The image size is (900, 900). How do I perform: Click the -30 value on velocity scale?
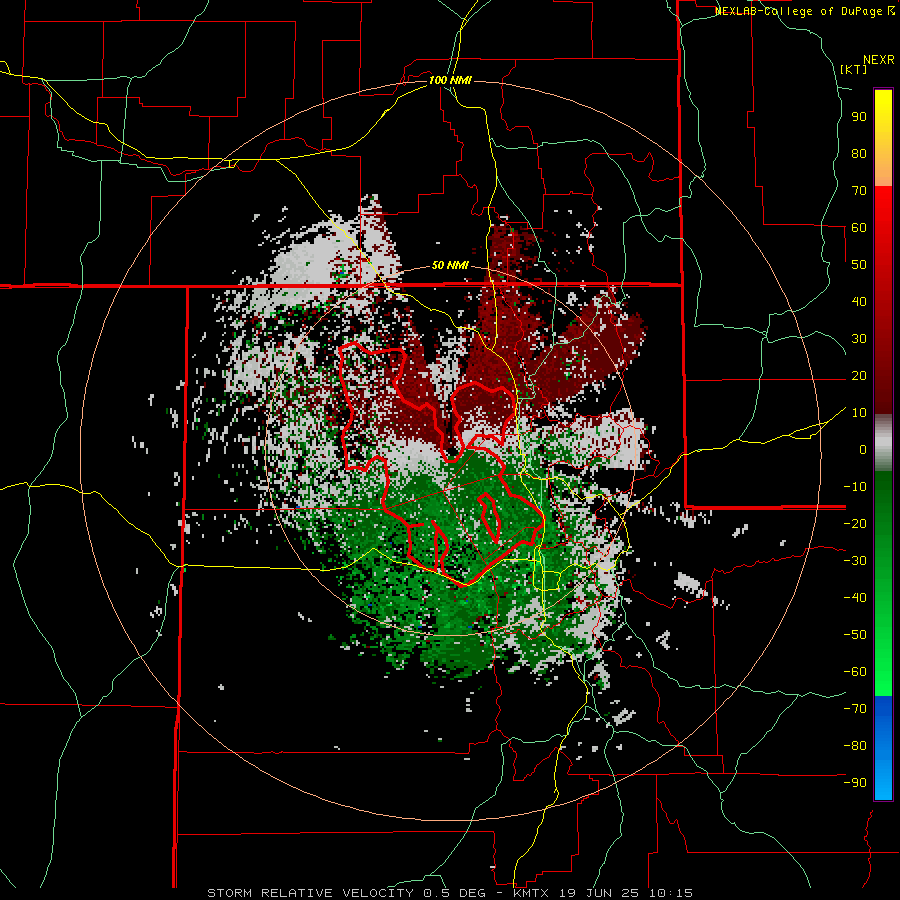(855, 561)
